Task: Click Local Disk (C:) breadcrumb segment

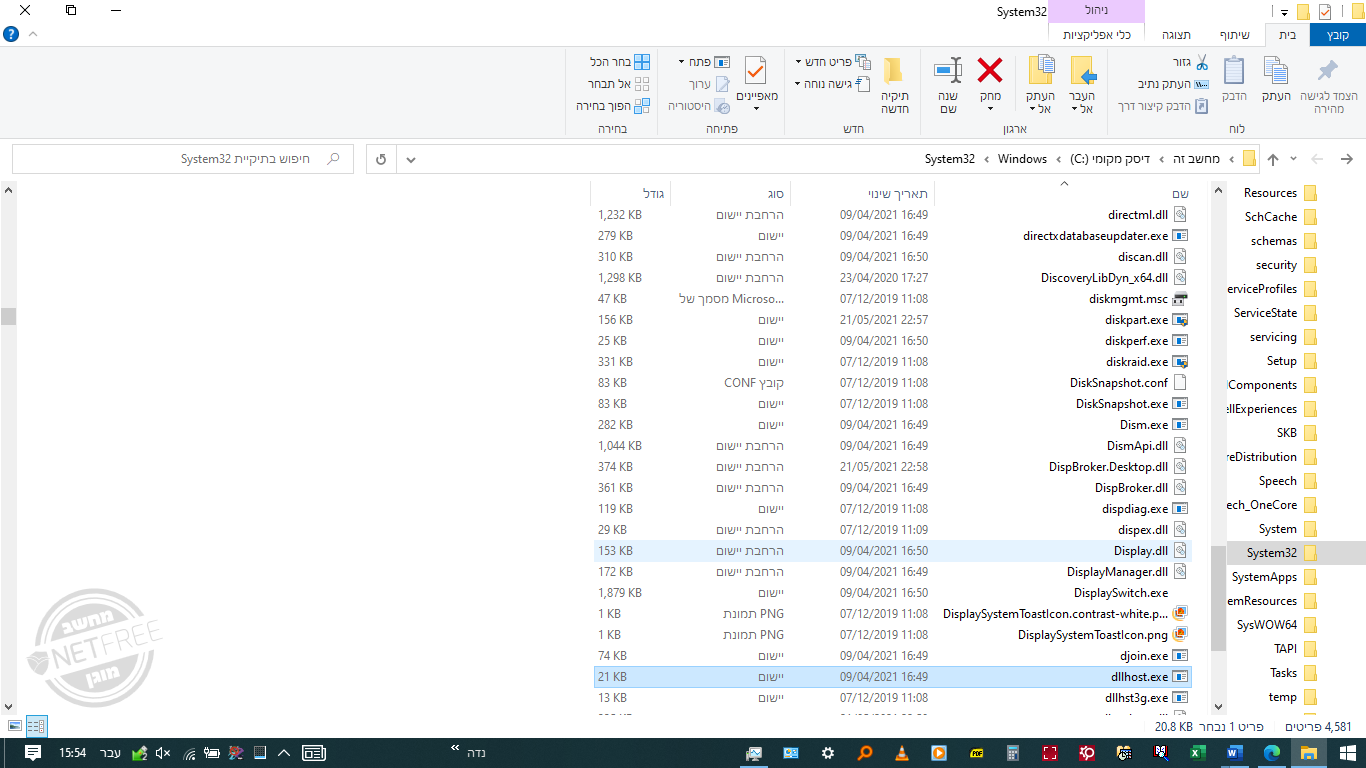Action: (1109, 159)
